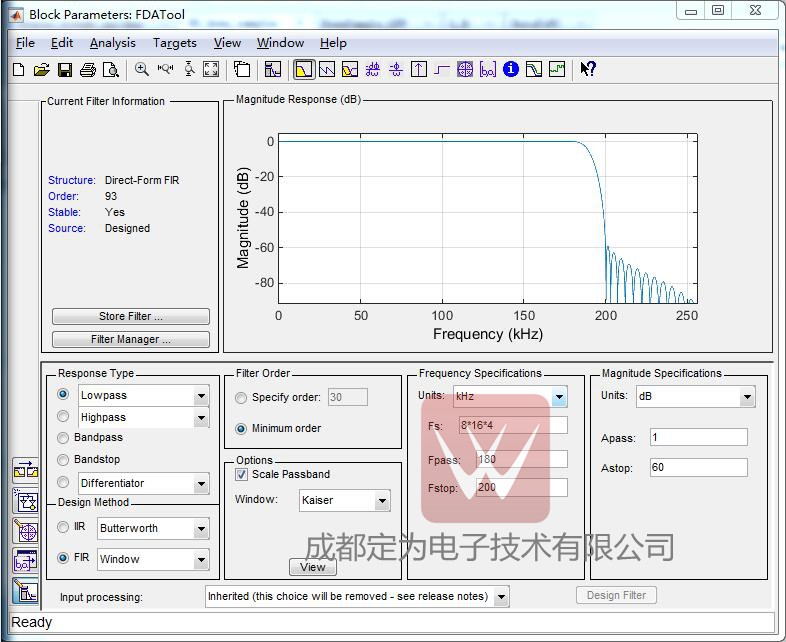The height and width of the screenshot is (642, 786).
Task: Select the Minimum order radio button
Action: [241, 429]
